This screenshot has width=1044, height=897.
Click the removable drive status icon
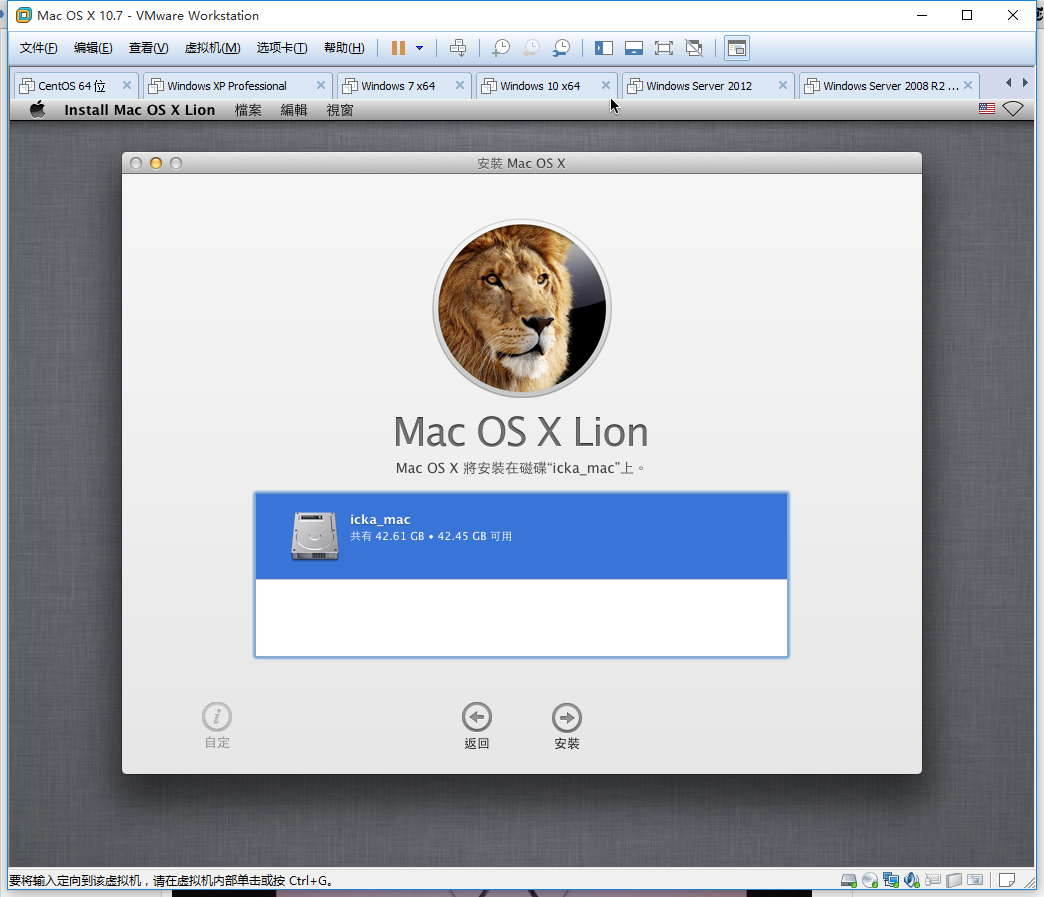tap(954, 880)
